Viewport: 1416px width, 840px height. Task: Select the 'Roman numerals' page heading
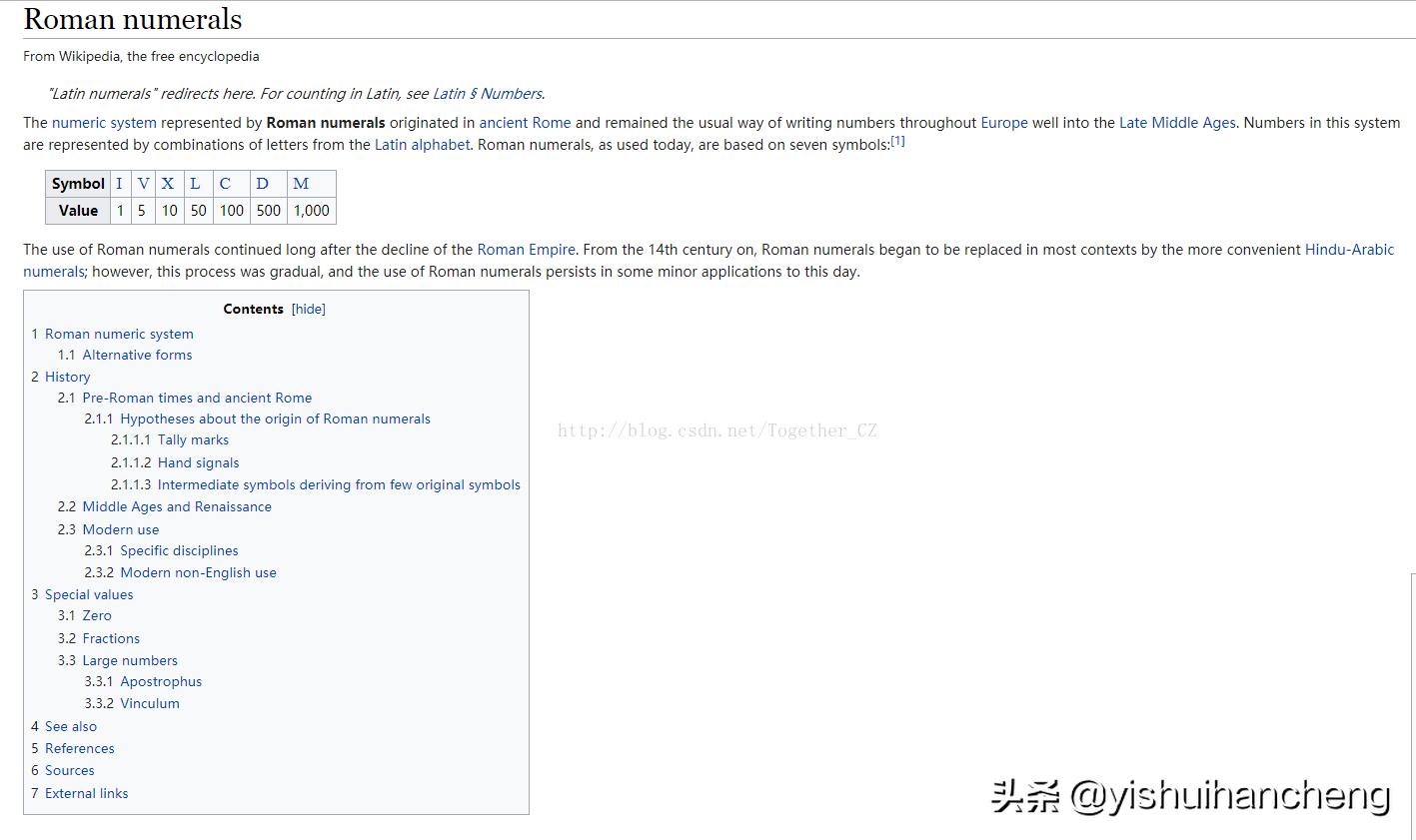133,19
